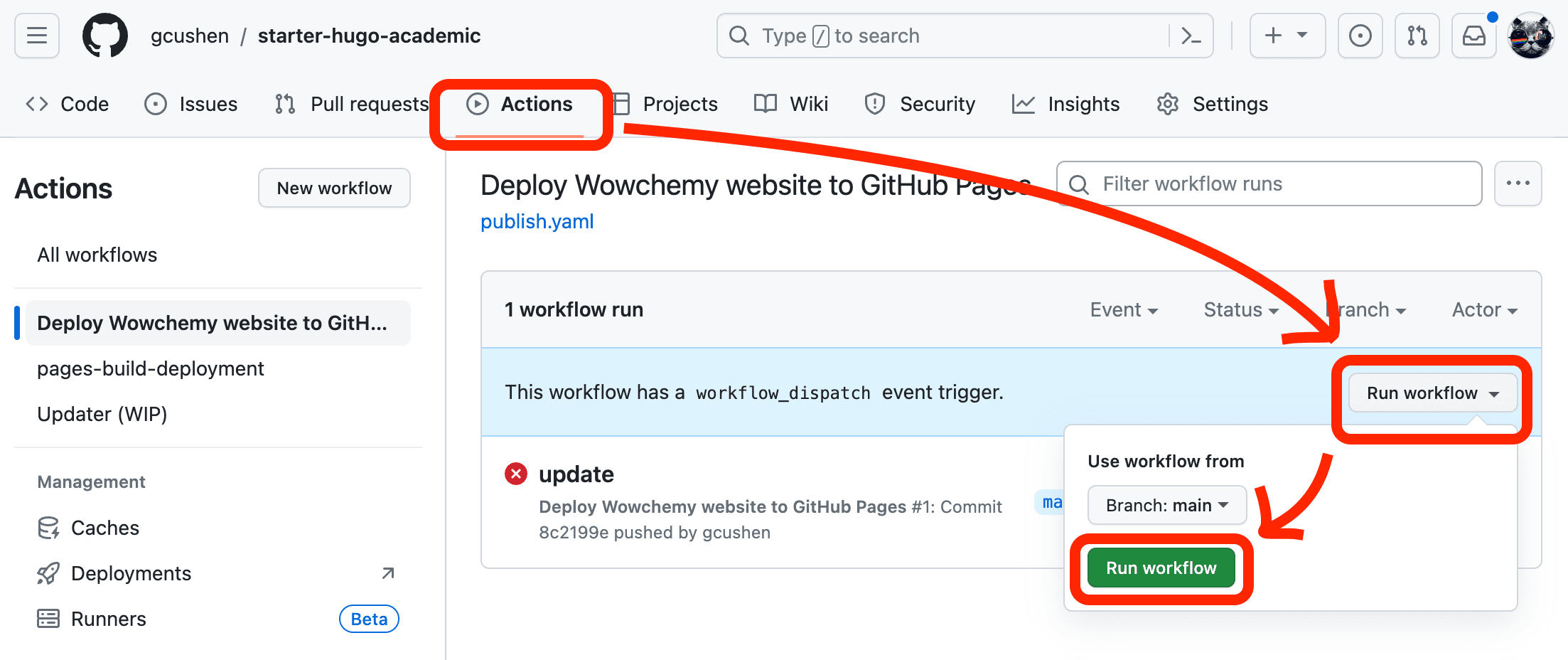Select pages-build-deployment workflow

[151, 368]
